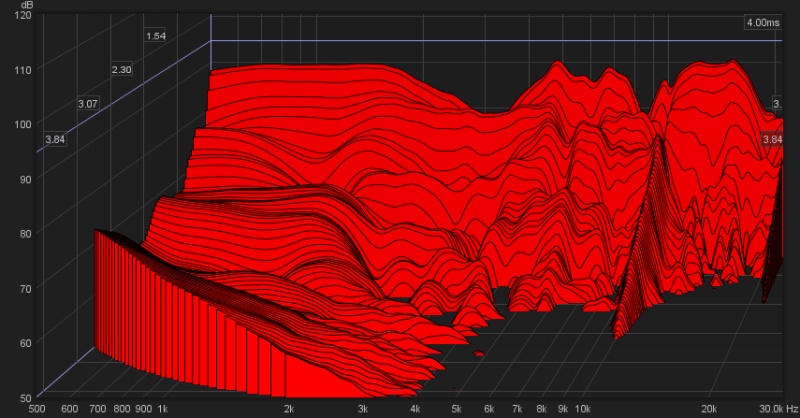Select the 70 dB axis value
Image resolution: width=800 pixels, height=418 pixels.
26,288
